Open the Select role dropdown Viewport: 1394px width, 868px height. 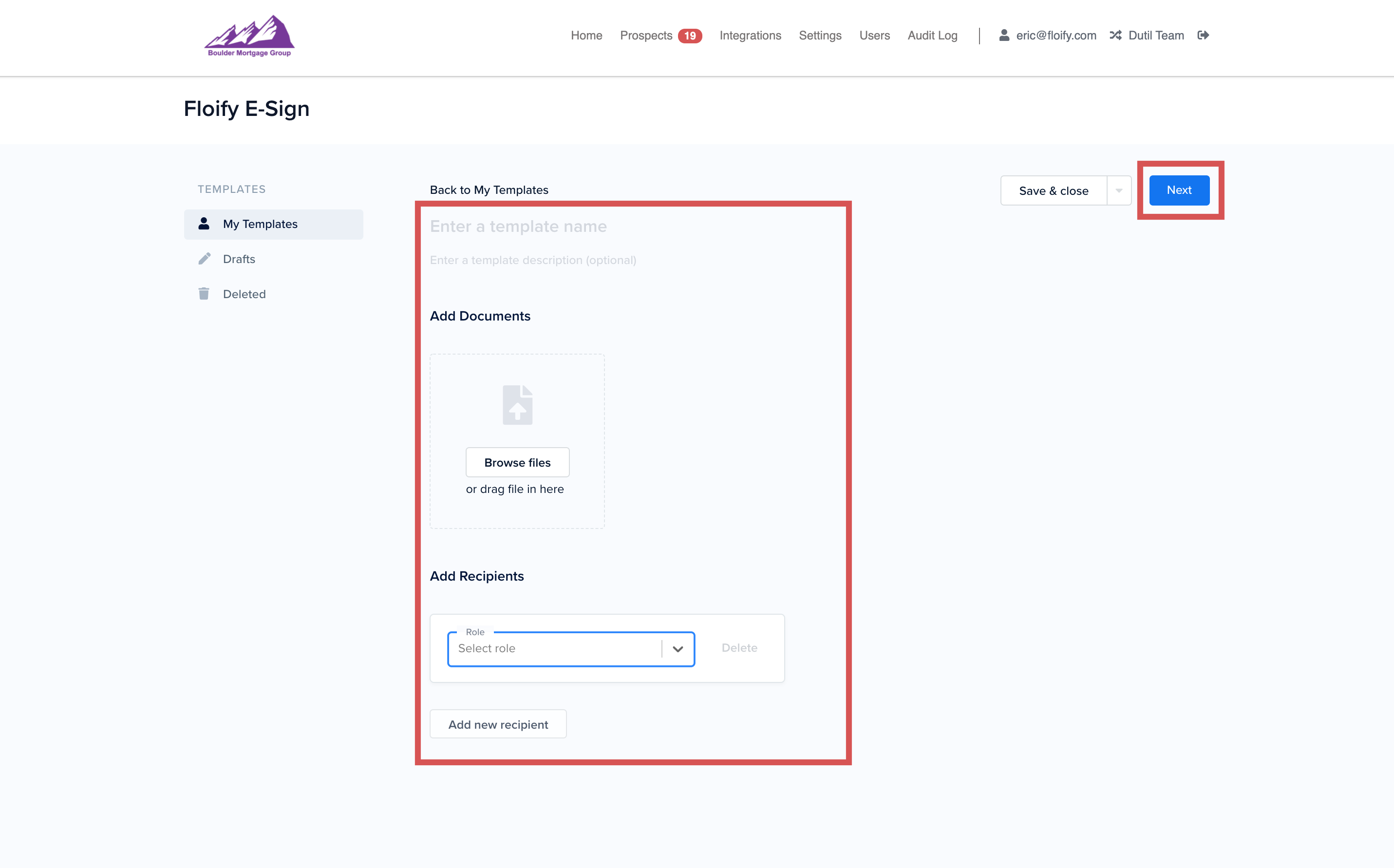tap(554, 649)
